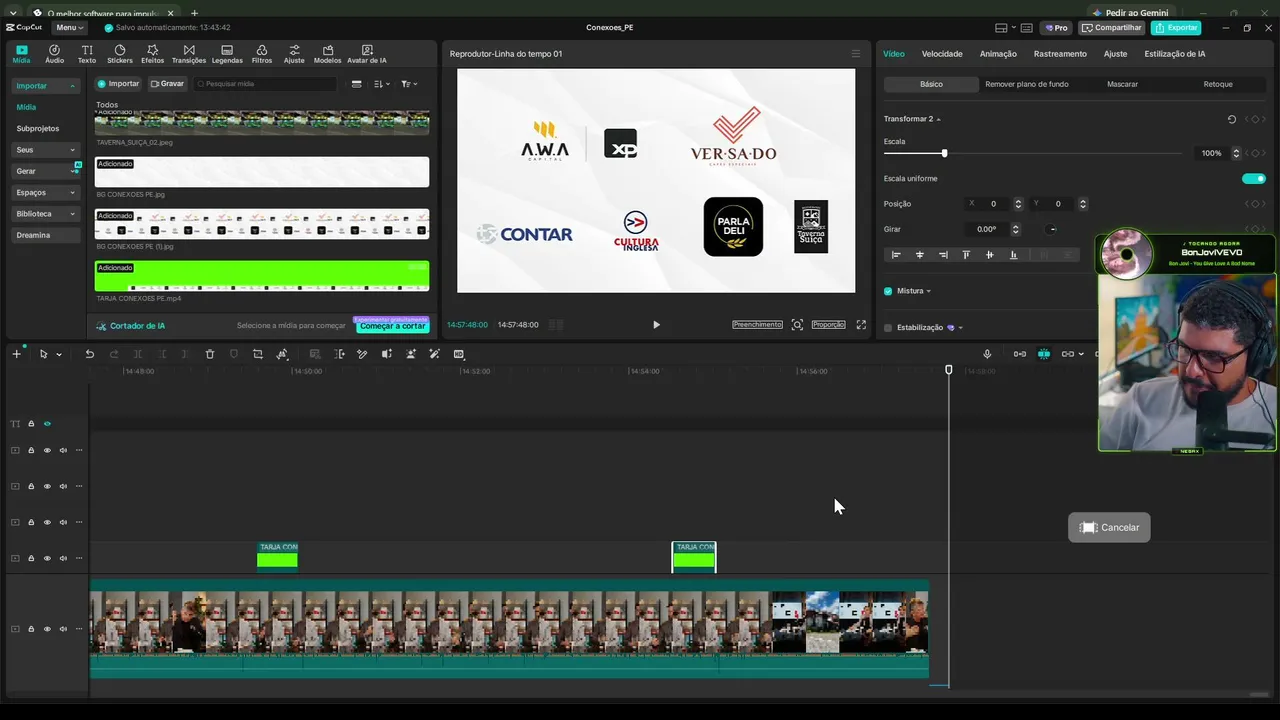Click the crop tool in timeline toolbar
The image size is (1280, 720).
258,354
